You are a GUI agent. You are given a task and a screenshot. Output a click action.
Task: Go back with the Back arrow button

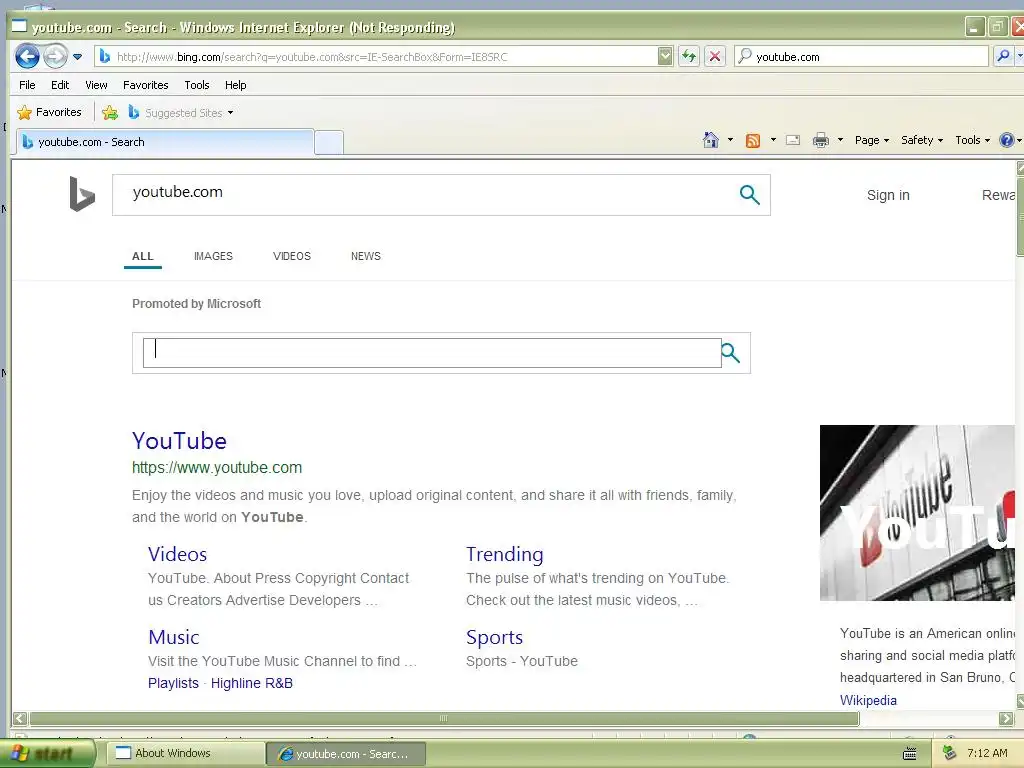(x=27, y=57)
